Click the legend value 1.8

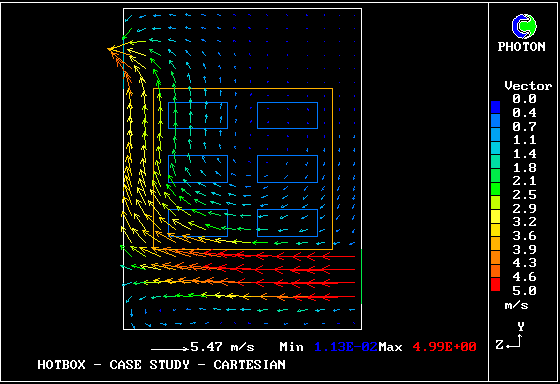pos(524,168)
